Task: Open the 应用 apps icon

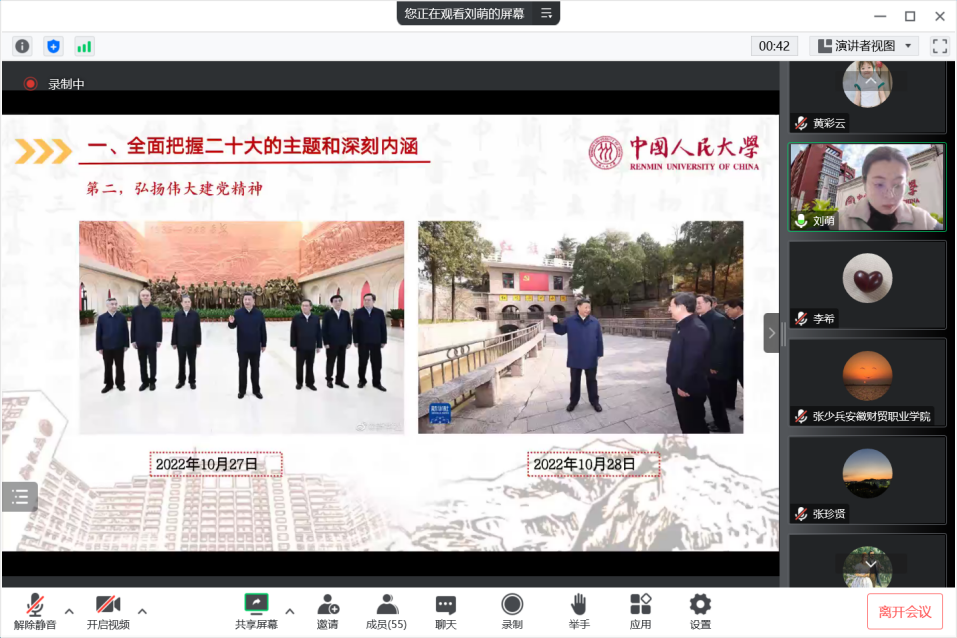Action: [640, 611]
